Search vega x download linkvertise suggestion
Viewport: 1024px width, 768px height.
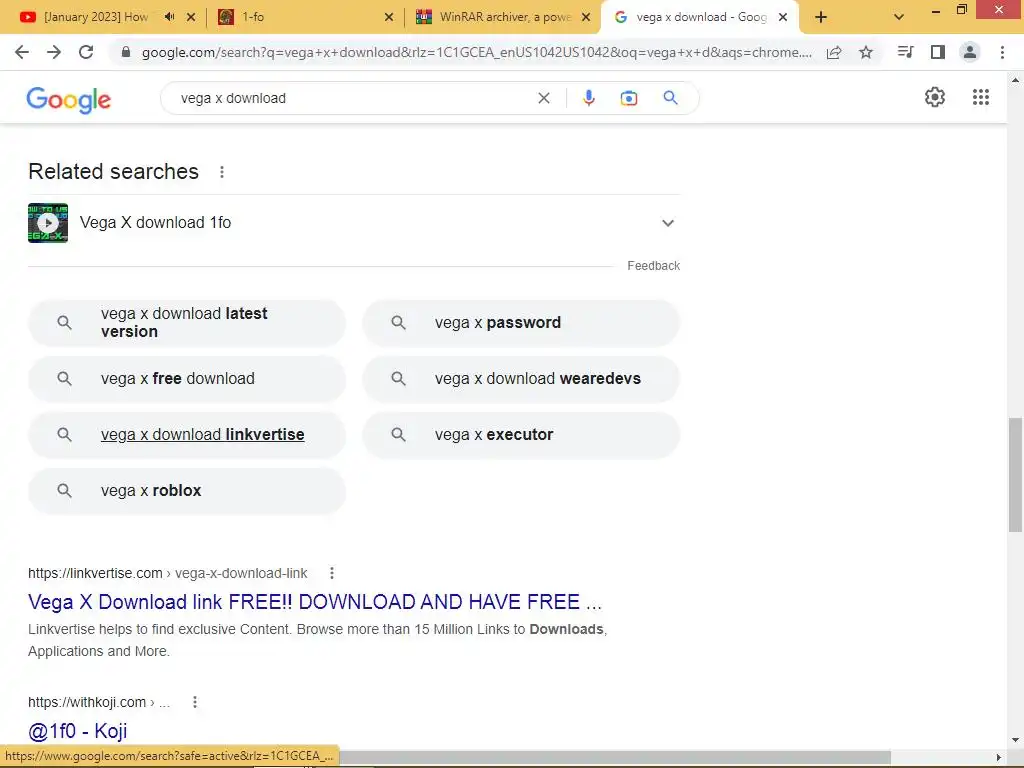pos(187,435)
